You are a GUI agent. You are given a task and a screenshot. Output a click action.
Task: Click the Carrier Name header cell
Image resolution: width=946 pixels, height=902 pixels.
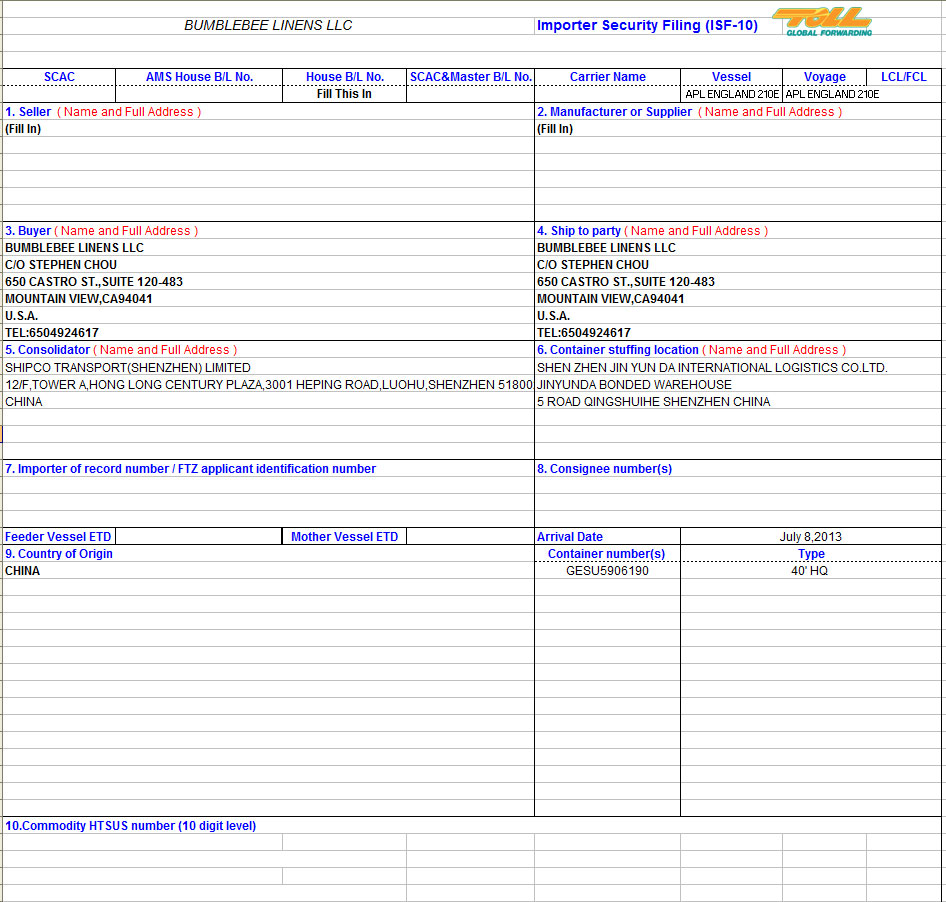[608, 77]
